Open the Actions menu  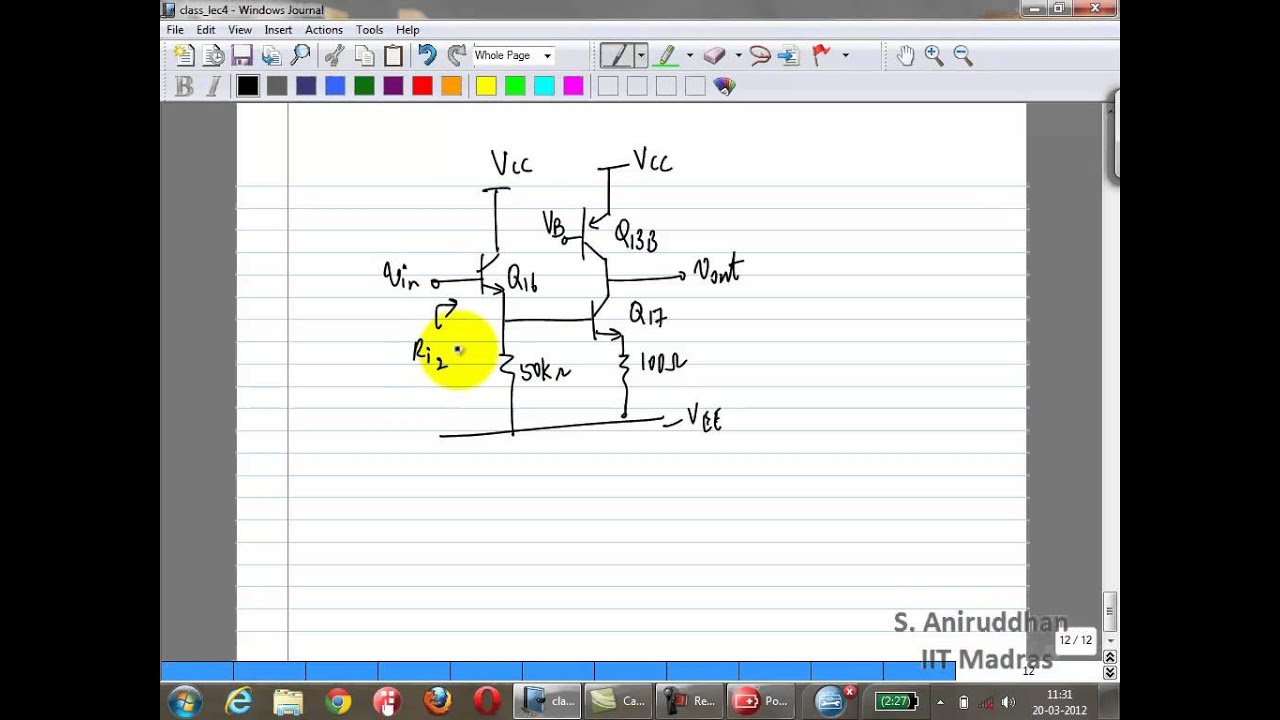tap(324, 30)
